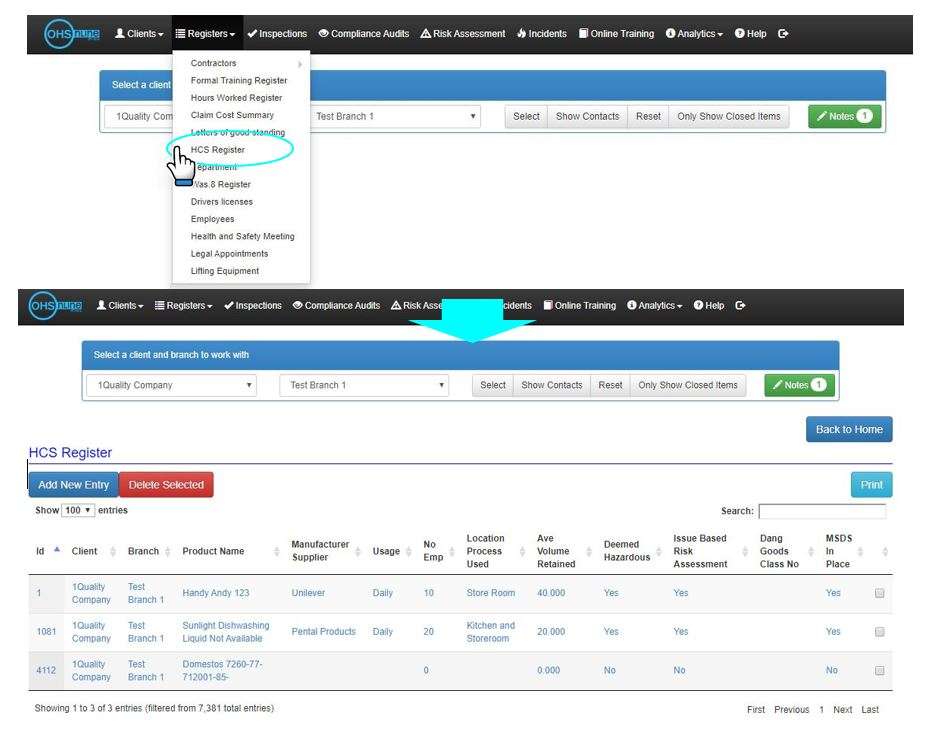Tick the checkbox on the Domestos row
Viewport: 927px width, 734px height.
879,670
